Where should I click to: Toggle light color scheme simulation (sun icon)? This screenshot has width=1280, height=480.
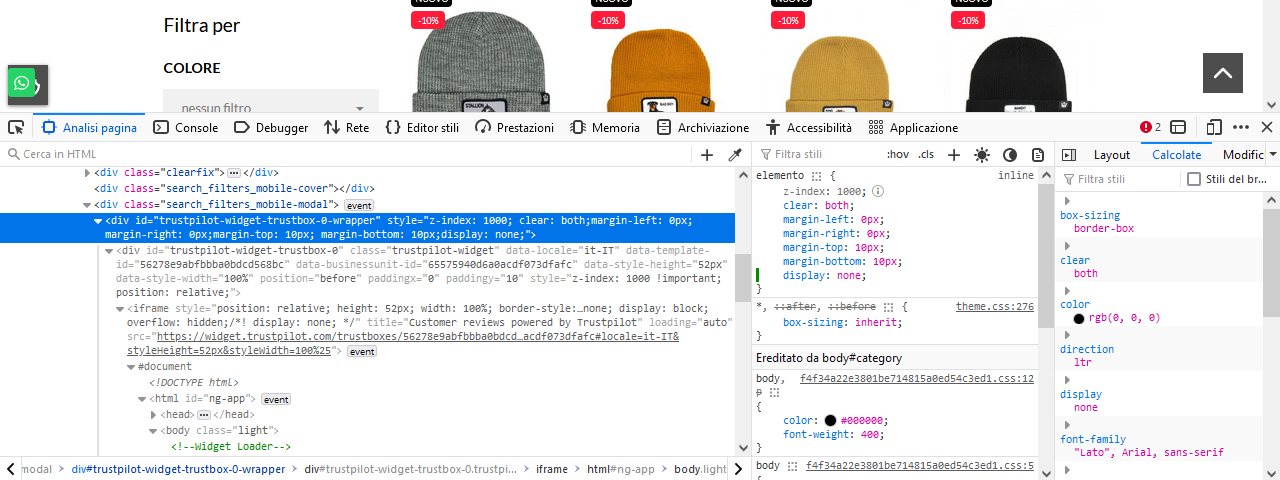(x=982, y=155)
